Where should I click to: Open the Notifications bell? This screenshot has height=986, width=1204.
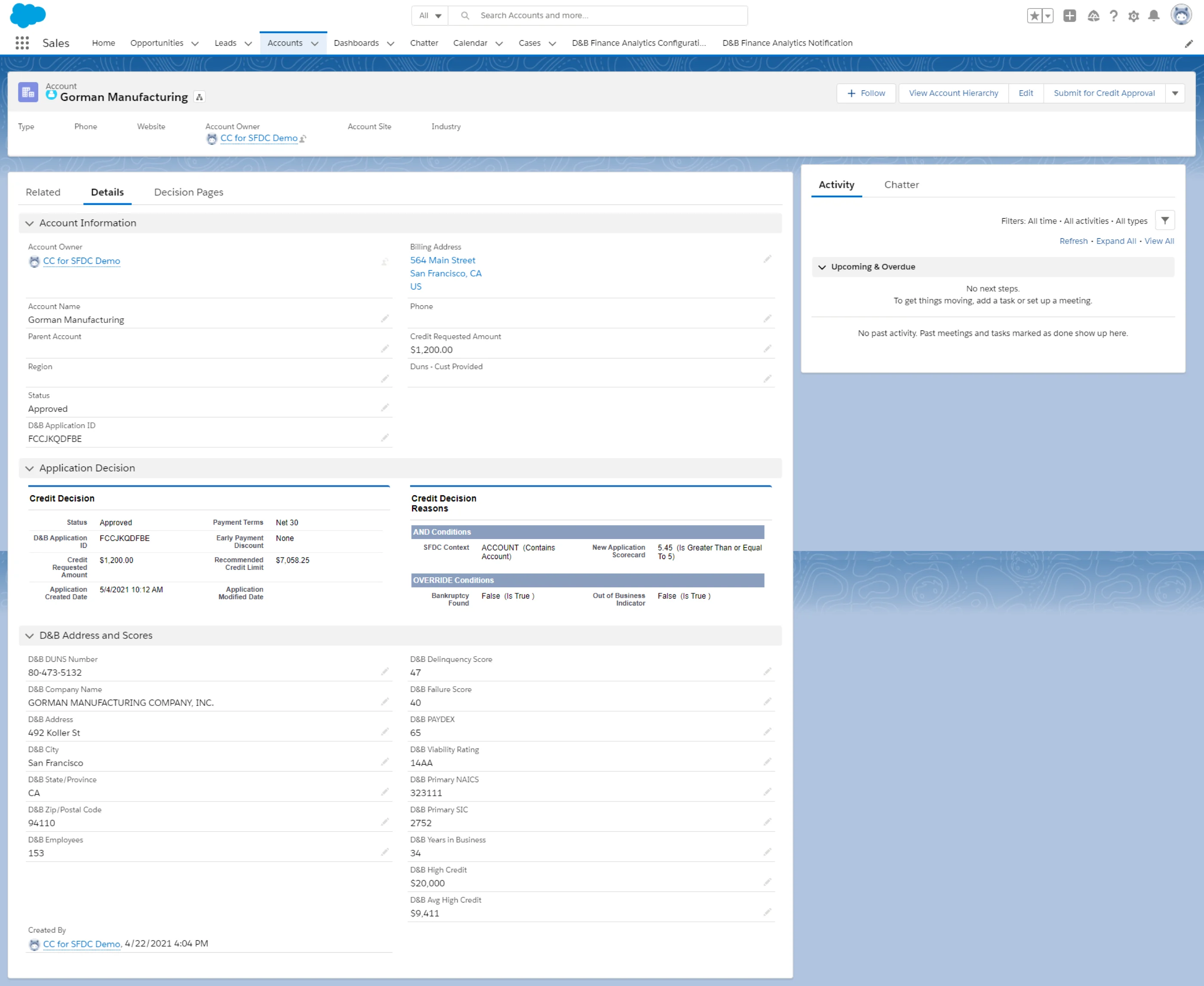[1153, 16]
